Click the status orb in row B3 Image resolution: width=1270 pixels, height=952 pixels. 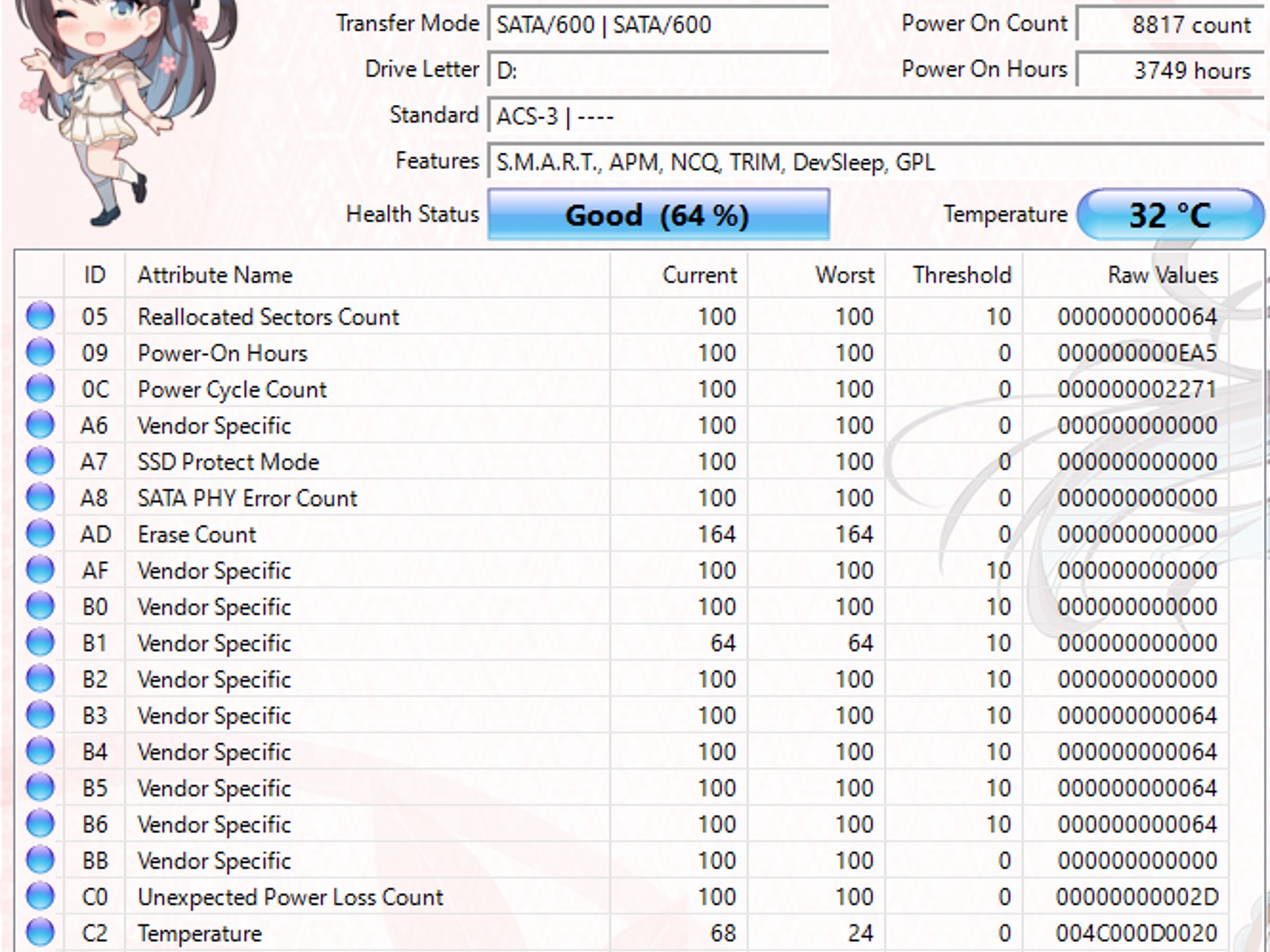pos(40,715)
